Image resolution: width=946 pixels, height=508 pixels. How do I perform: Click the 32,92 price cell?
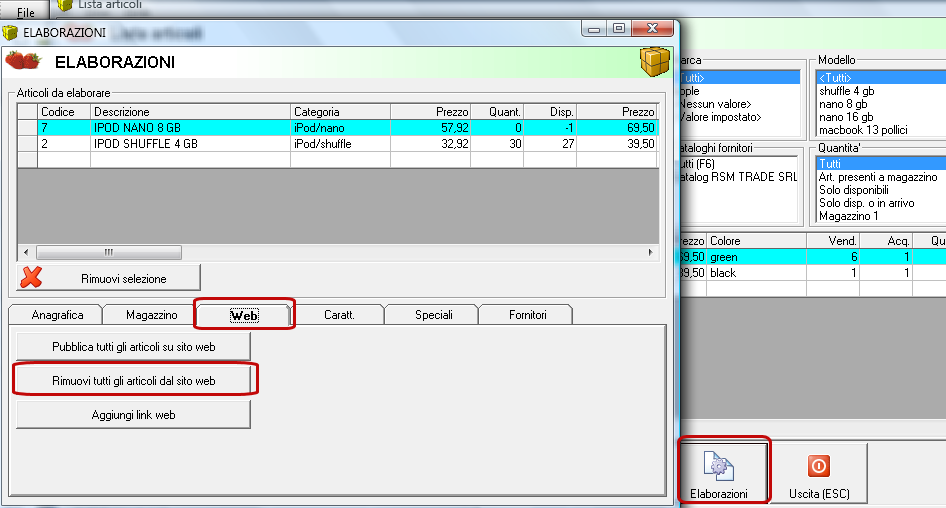[x=431, y=144]
